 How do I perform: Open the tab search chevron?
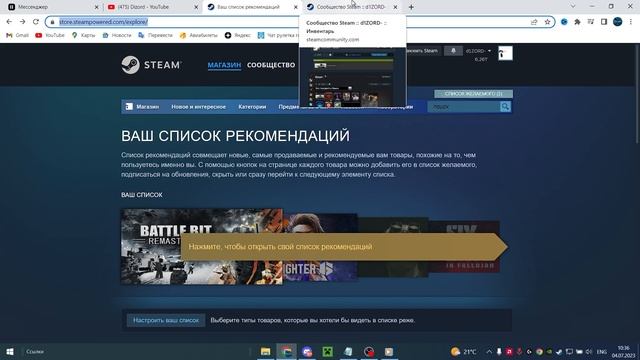click(x=573, y=7)
